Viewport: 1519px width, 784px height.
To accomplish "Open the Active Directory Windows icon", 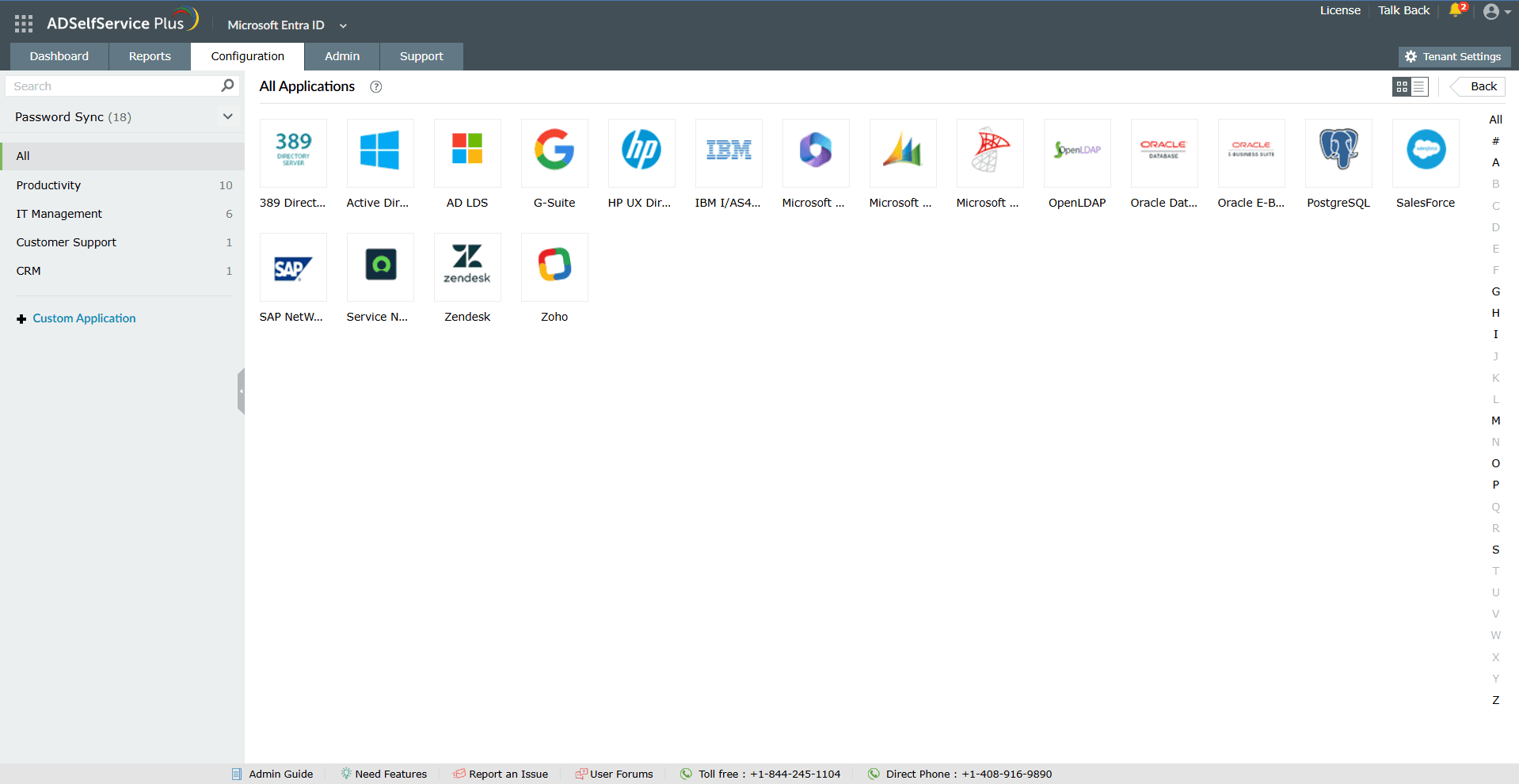I will (x=380, y=152).
